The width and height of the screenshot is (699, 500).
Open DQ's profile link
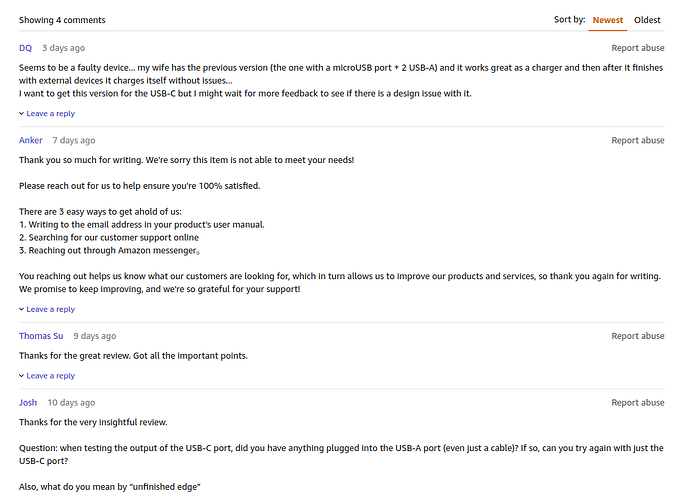point(25,48)
